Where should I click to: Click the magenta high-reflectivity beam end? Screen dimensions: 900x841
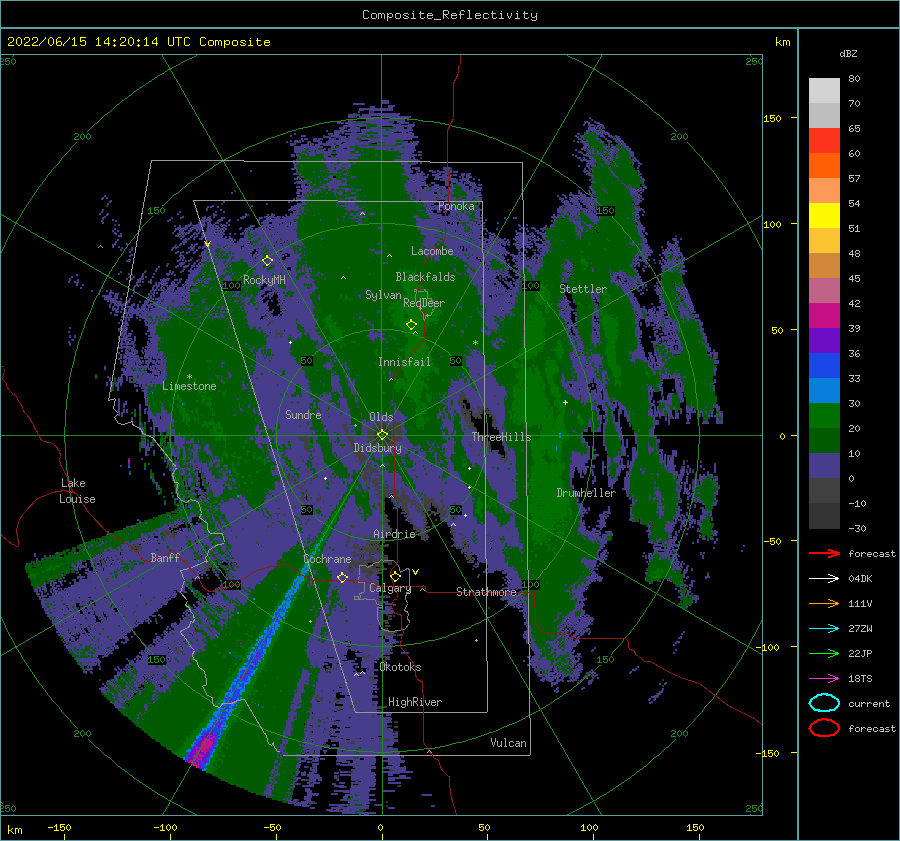pyautogui.click(x=201, y=749)
